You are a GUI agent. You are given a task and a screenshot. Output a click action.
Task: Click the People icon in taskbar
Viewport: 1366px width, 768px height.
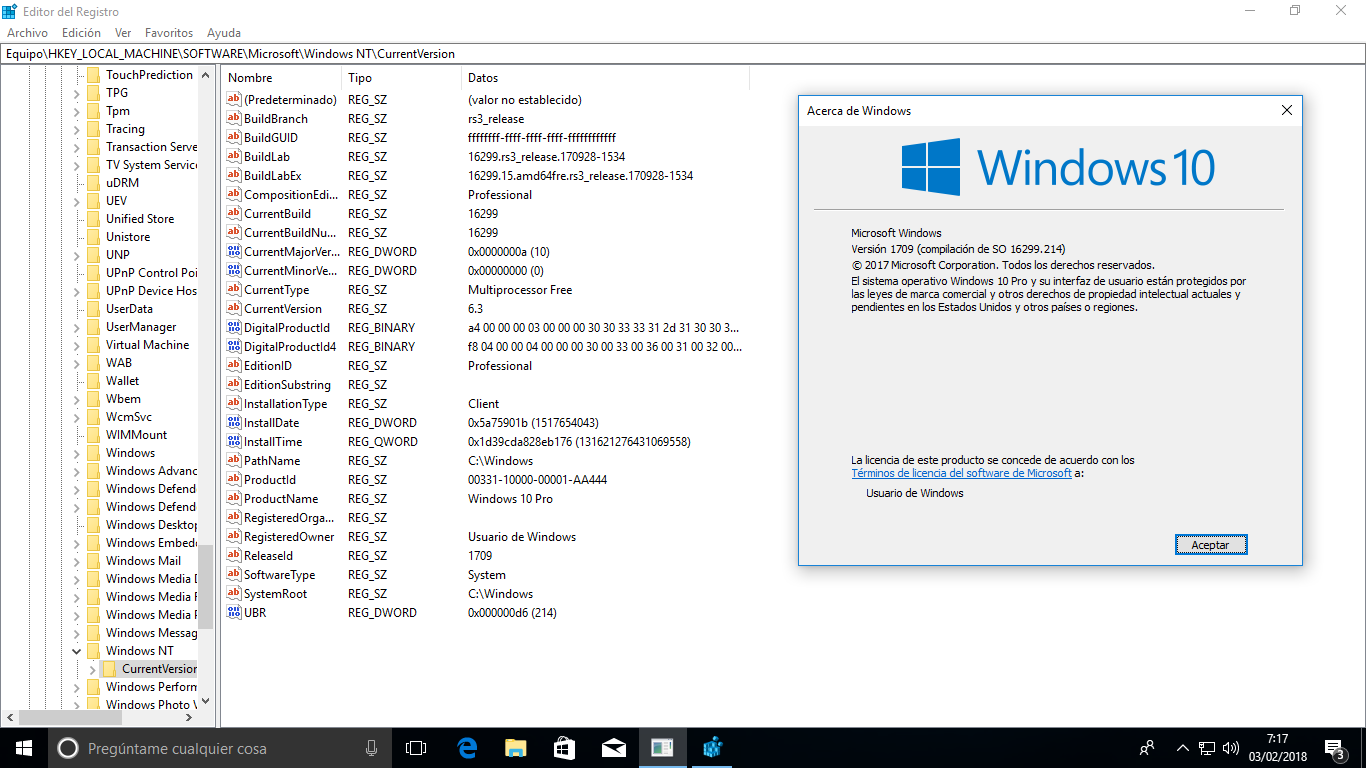[1146, 748]
